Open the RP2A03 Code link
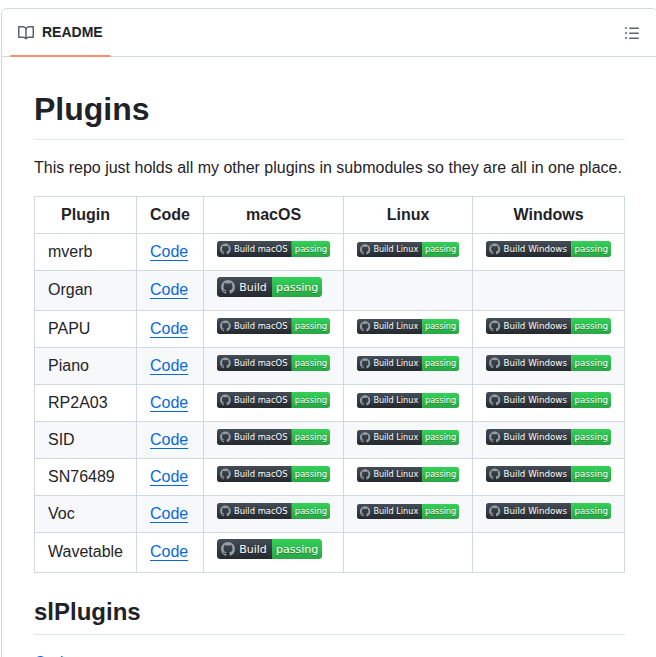 coord(169,402)
